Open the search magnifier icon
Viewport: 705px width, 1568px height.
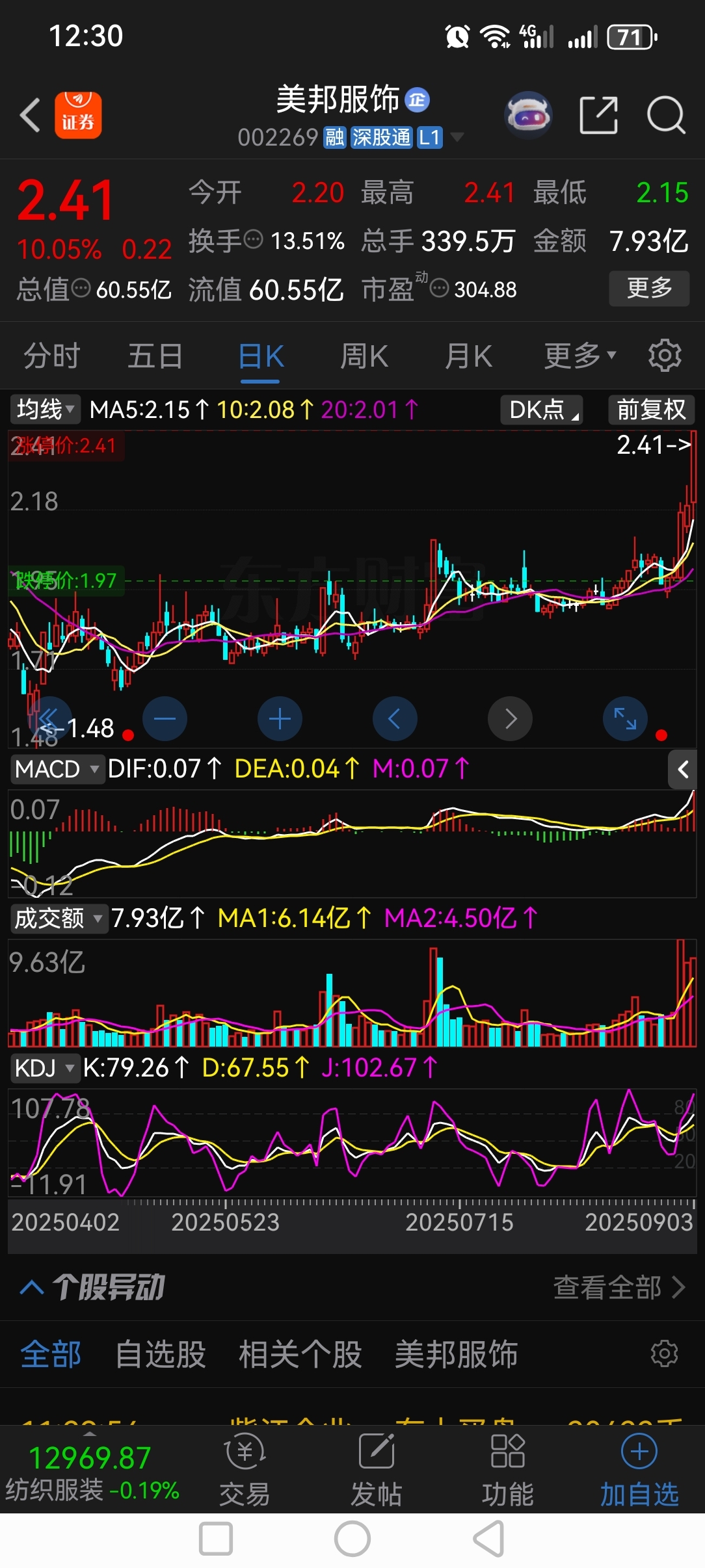(x=665, y=115)
